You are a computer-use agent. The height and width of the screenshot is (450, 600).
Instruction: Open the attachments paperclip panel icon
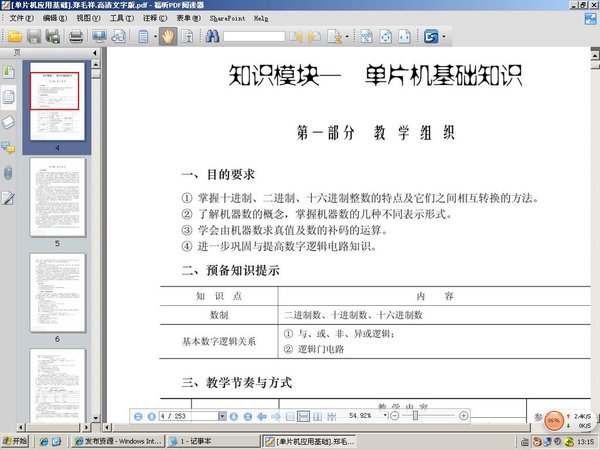tap(8, 173)
